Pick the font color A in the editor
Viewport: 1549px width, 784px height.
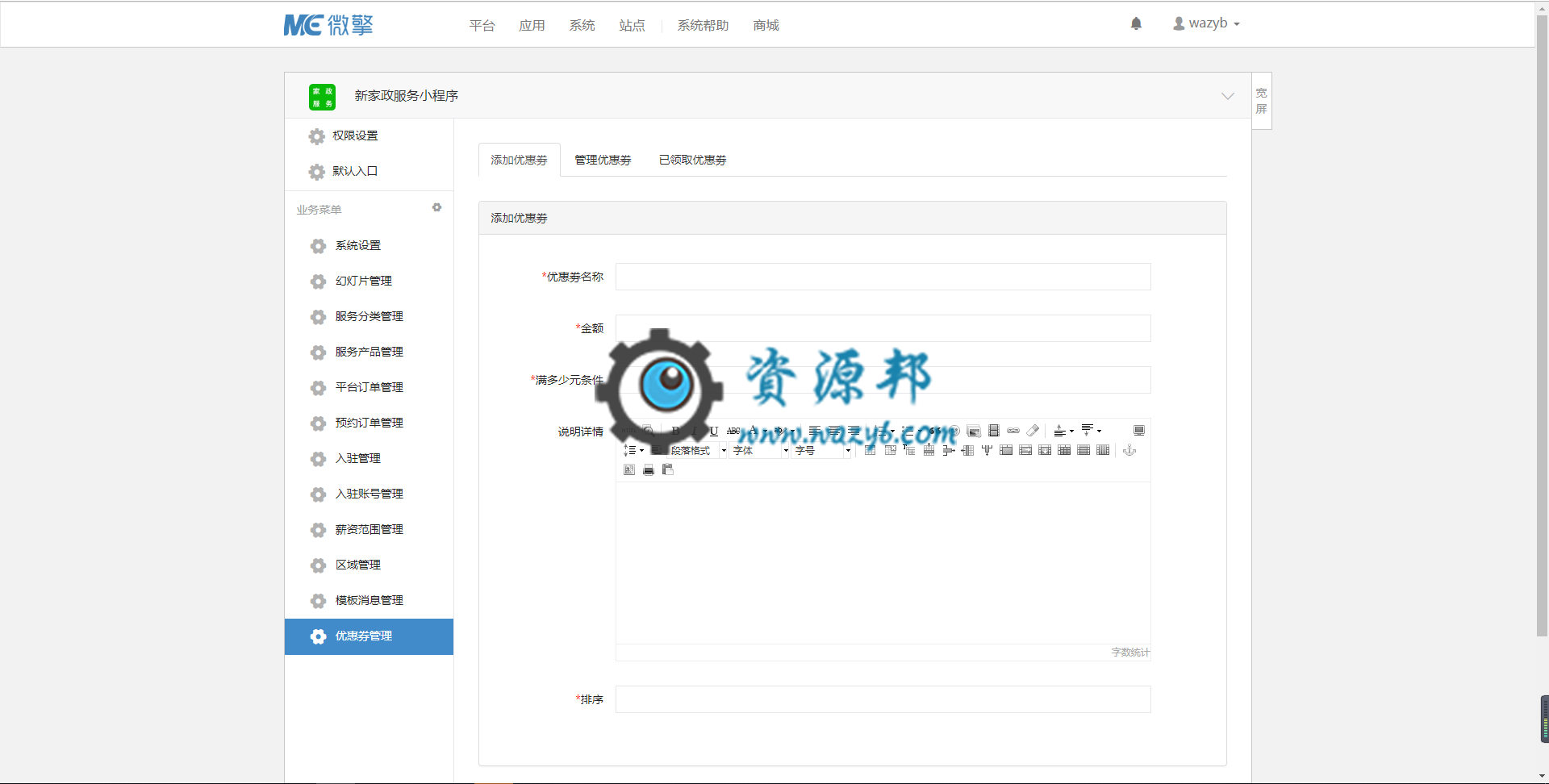(754, 431)
